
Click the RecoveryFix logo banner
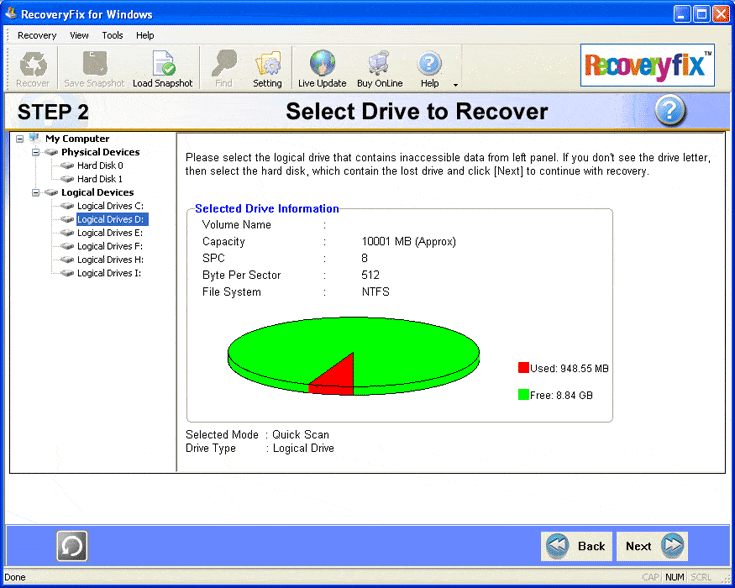click(647, 65)
